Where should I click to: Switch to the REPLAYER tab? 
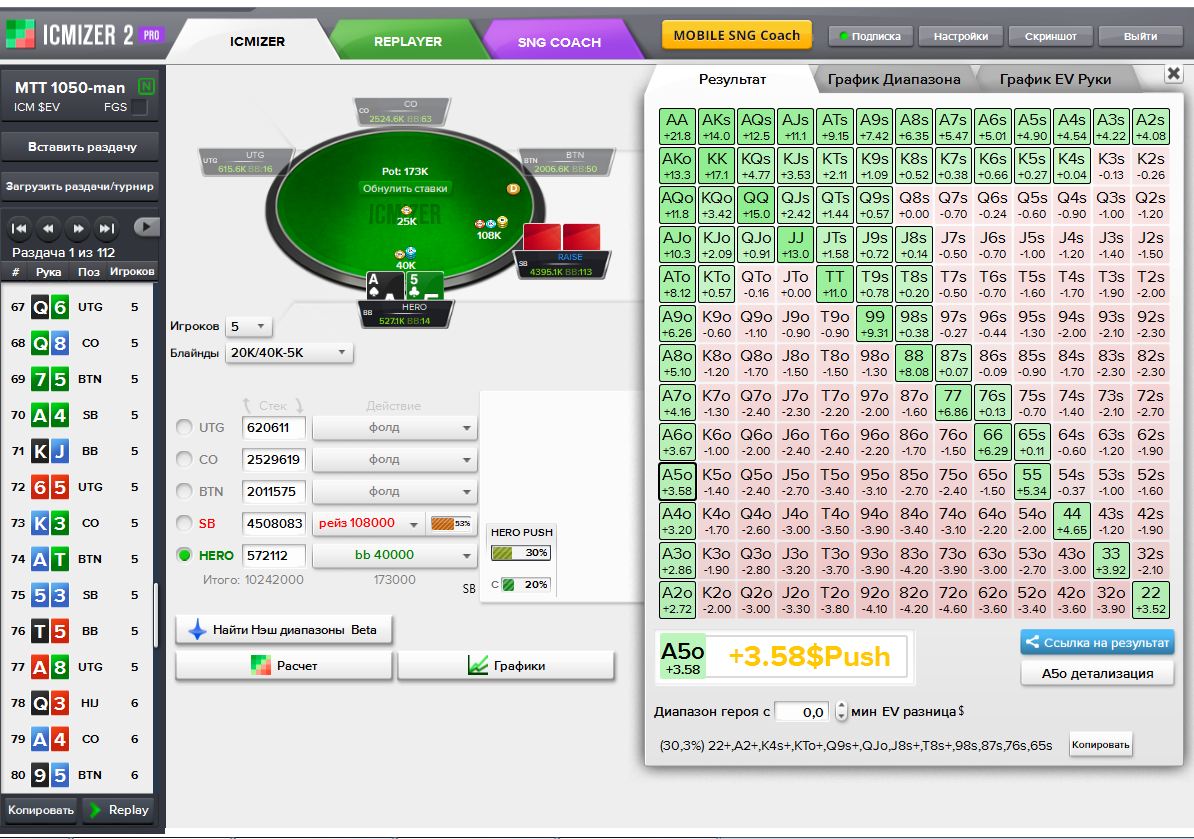[407, 41]
